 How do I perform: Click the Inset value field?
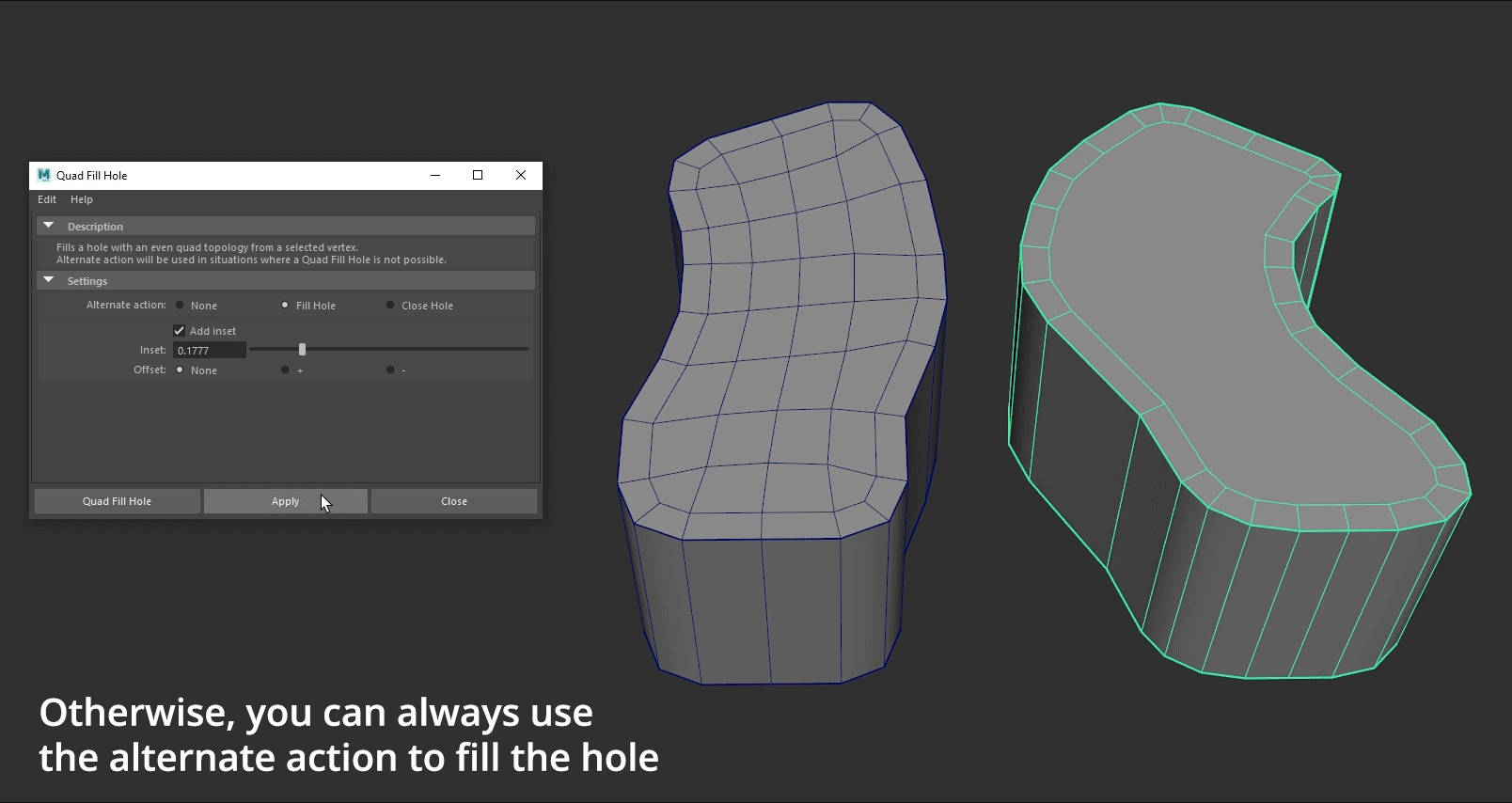(x=210, y=350)
